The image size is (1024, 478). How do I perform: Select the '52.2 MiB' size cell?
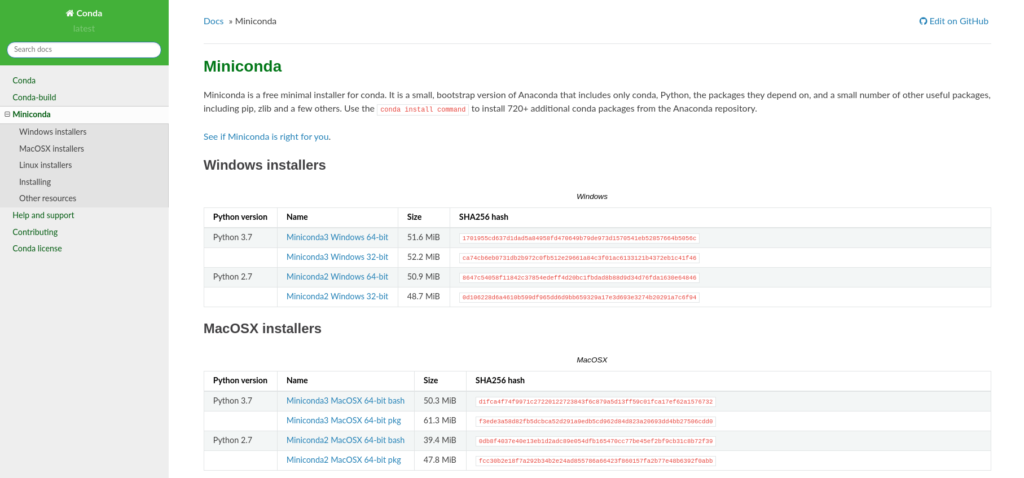pos(424,257)
